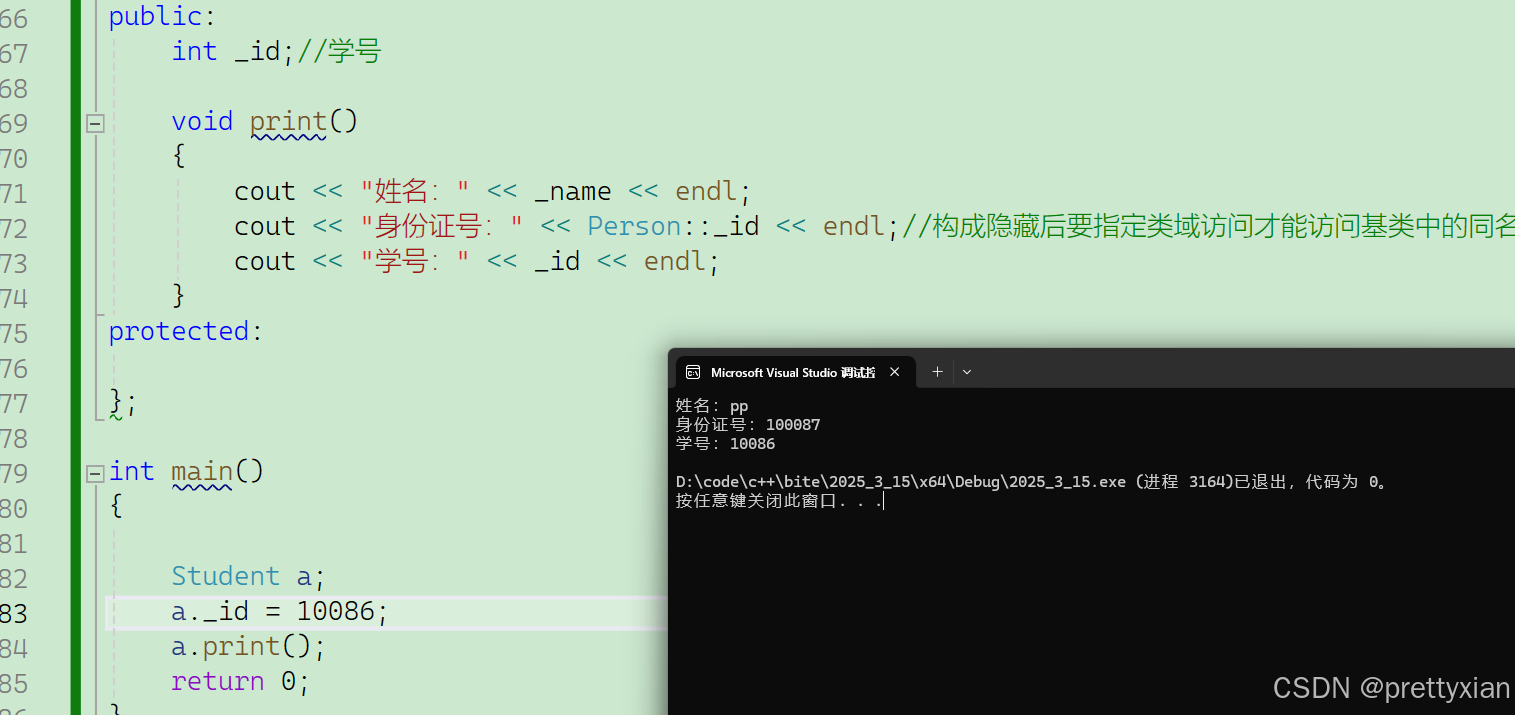
Task: Click the green change marker beside line 72
Action: coord(76,226)
